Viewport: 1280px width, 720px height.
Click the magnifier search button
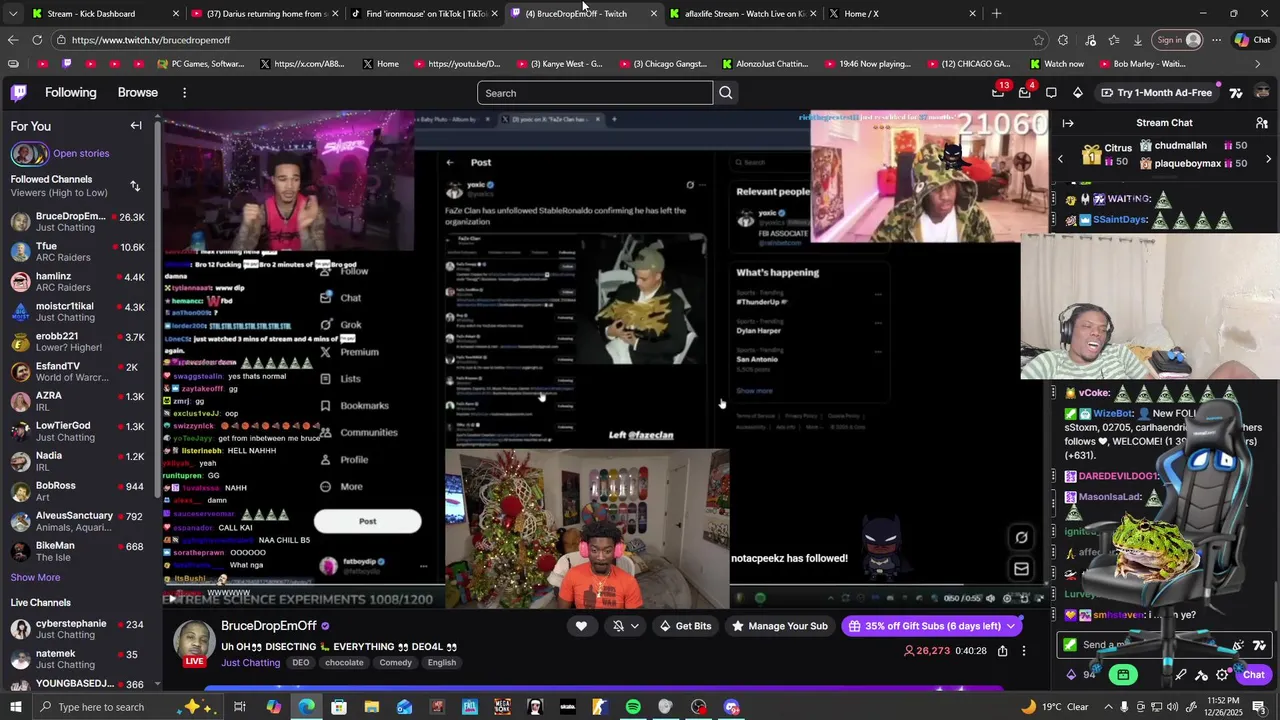pyautogui.click(x=726, y=93)
